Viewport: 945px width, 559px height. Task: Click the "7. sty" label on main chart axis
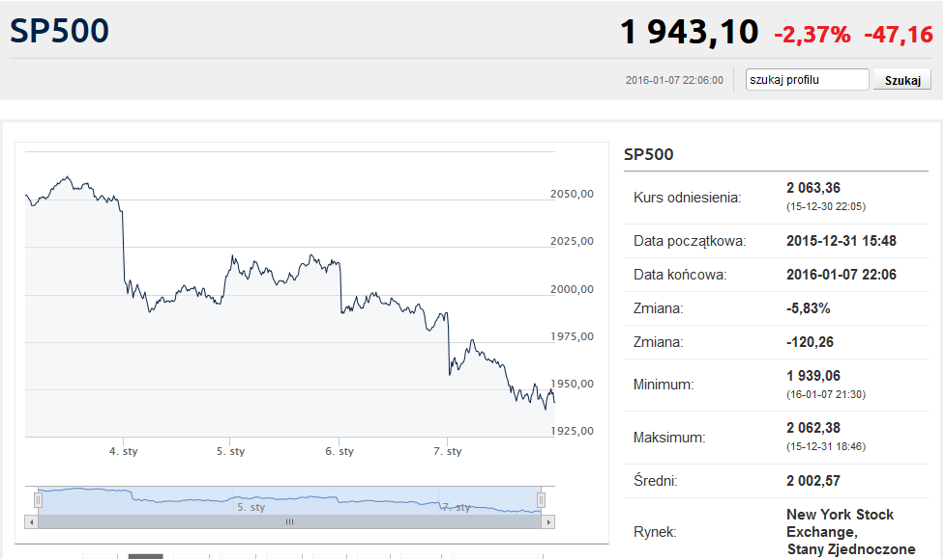(447, 451)
